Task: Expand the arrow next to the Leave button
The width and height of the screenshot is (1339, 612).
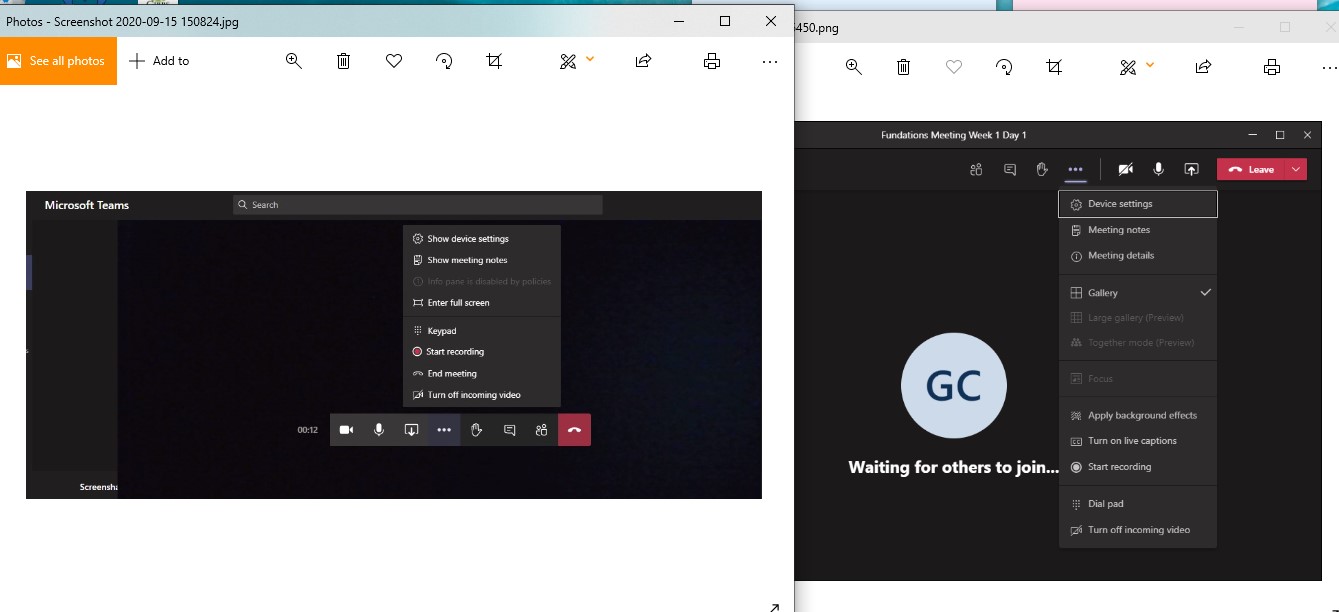Action: click(x=1296, y=170)
